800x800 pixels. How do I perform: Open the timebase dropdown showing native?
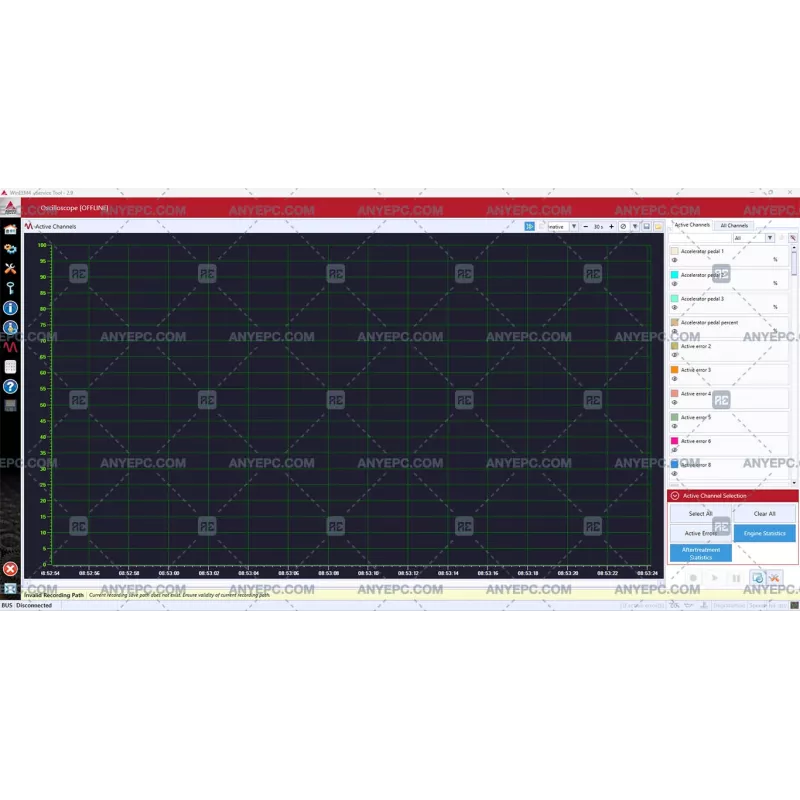point(576,227)
